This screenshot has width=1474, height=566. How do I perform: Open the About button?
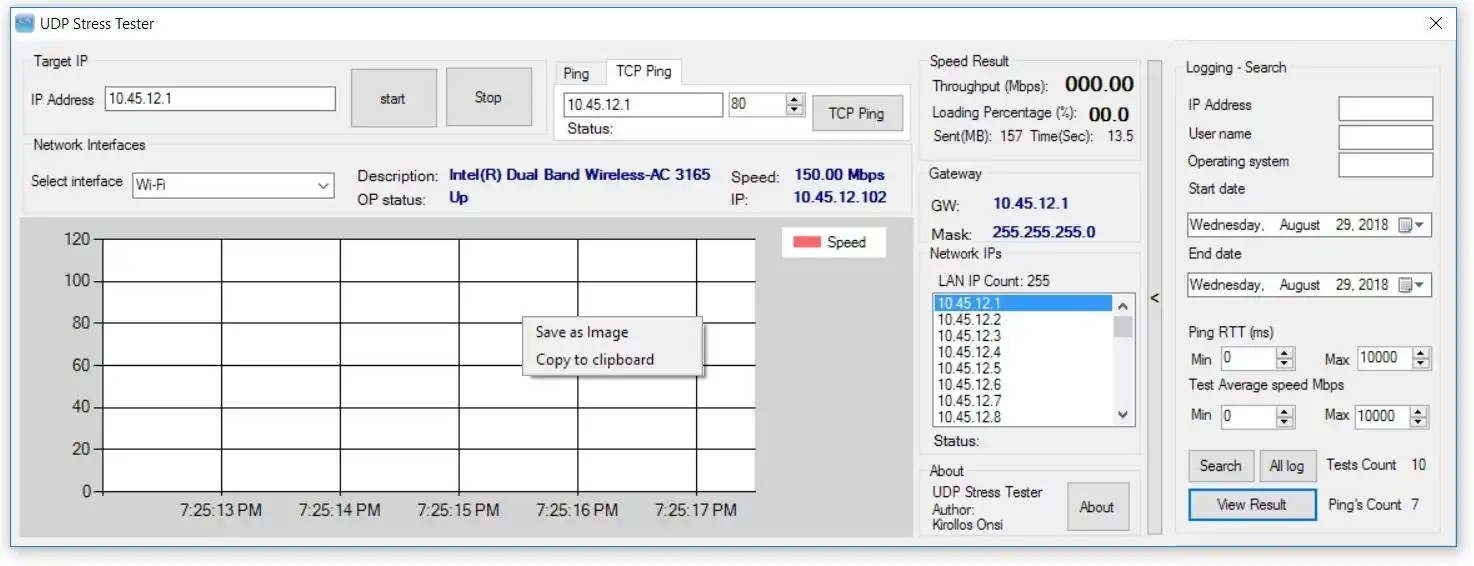1096,507
